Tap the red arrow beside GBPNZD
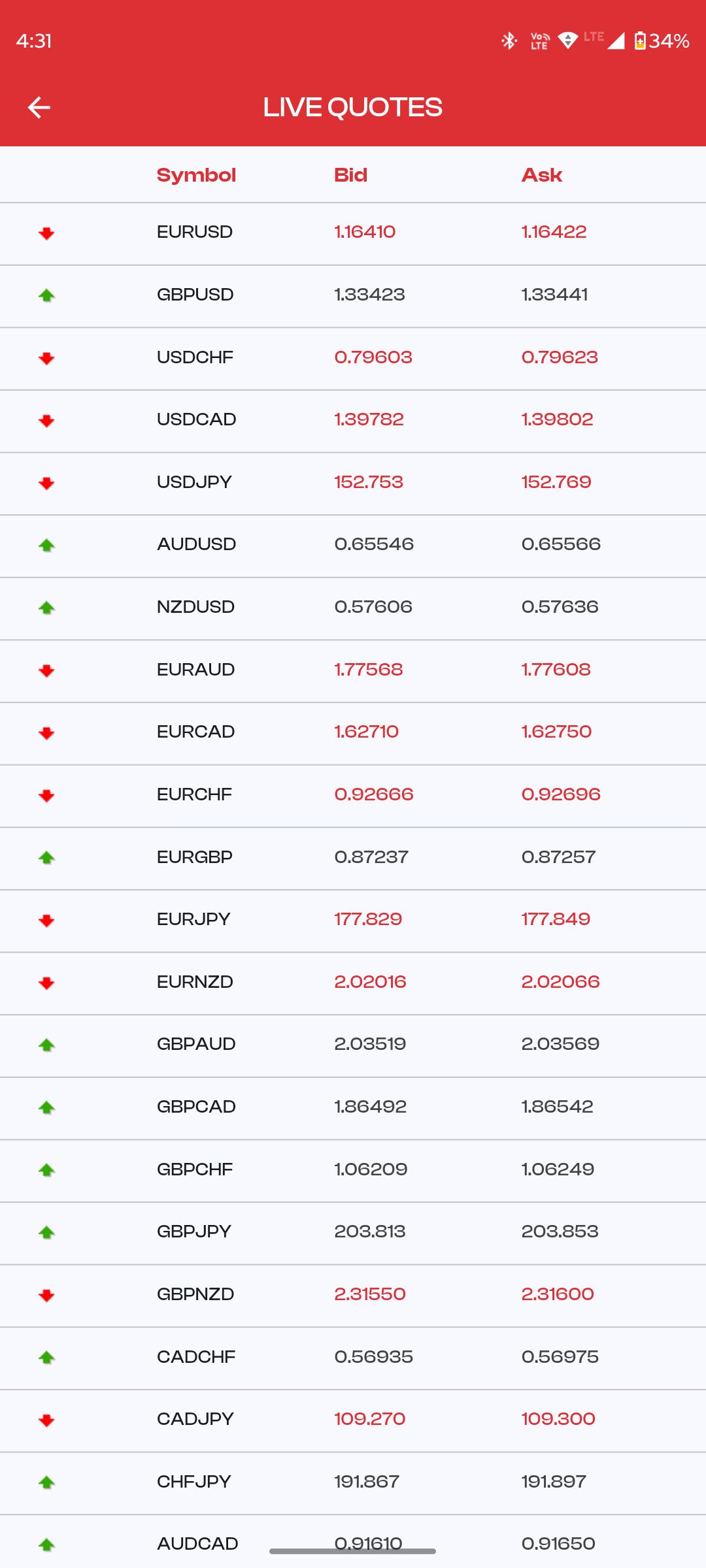 [46, 1295]
